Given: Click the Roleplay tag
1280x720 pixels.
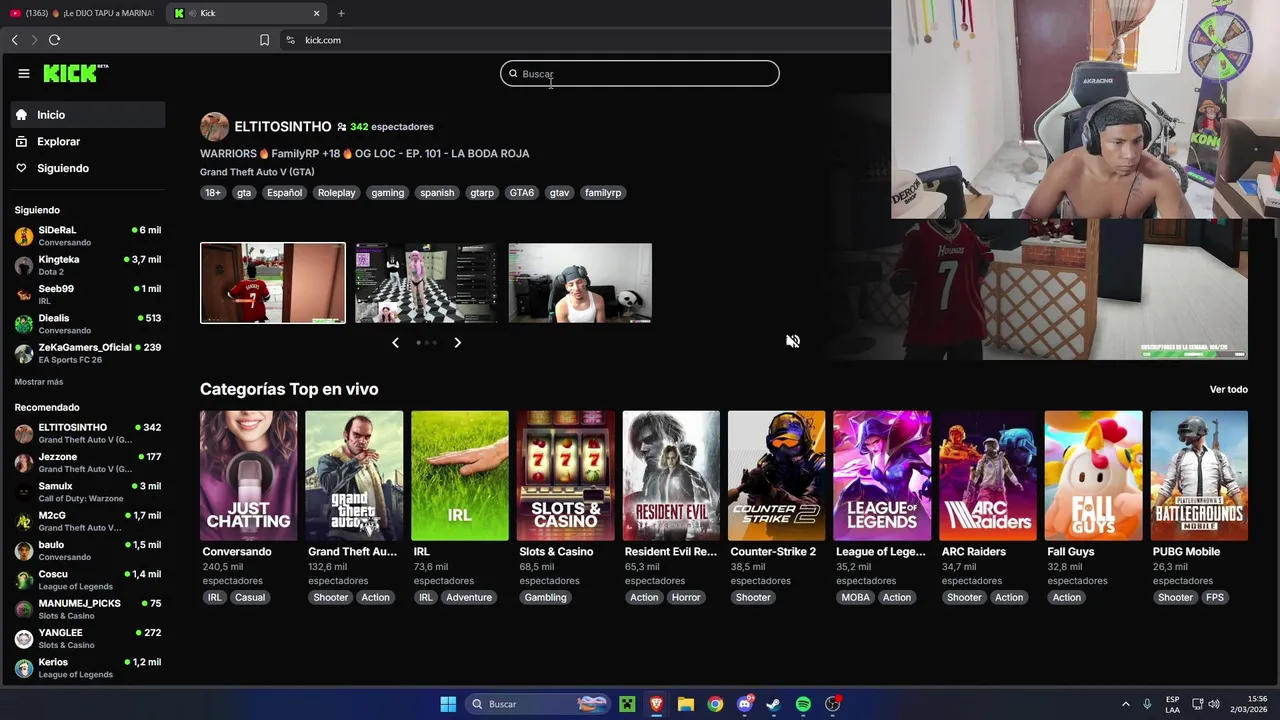Looking at the screenshot, I should pos(336,193).
